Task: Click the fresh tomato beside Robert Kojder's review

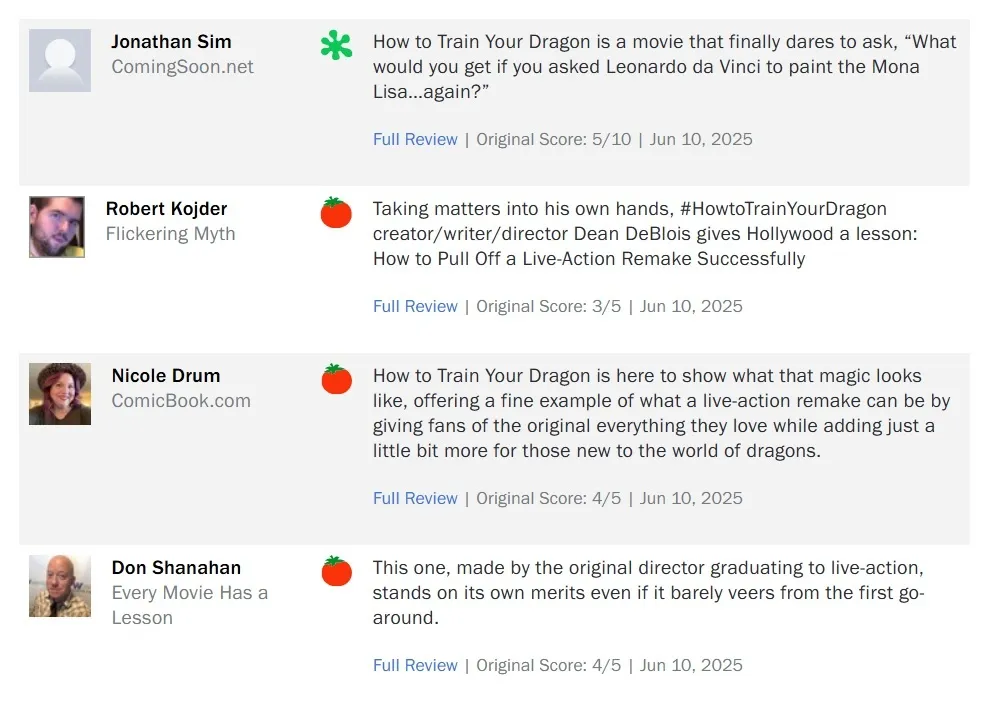Action: click(x=336, y=212)
